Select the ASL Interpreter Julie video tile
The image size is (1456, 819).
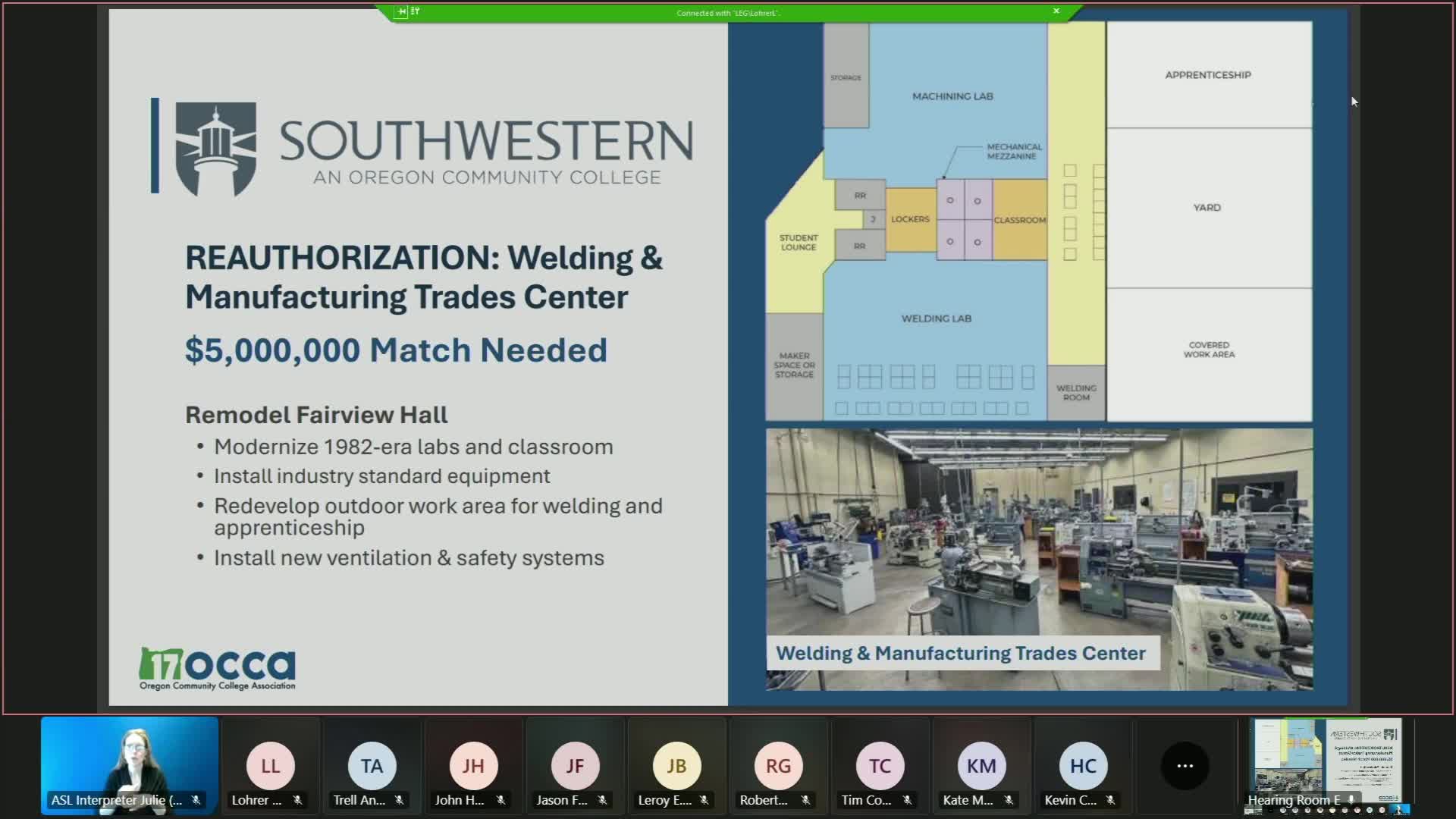coord(130,766)
